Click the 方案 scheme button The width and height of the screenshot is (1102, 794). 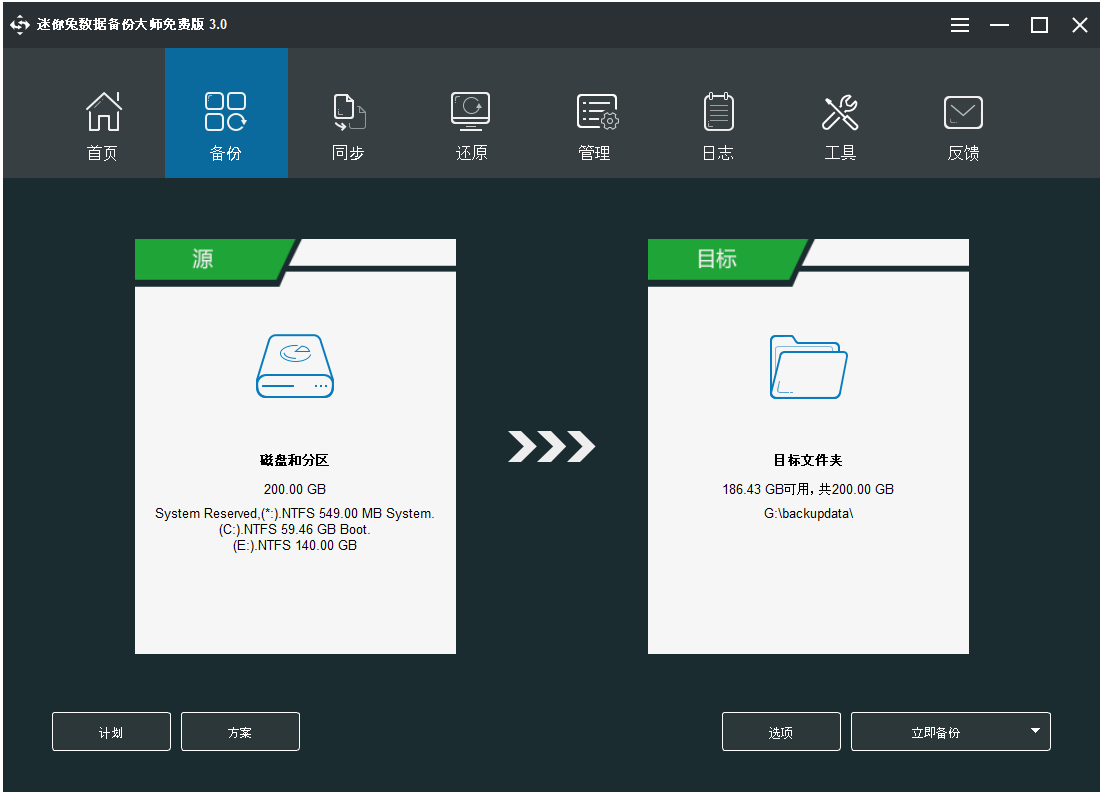[240, 731]
